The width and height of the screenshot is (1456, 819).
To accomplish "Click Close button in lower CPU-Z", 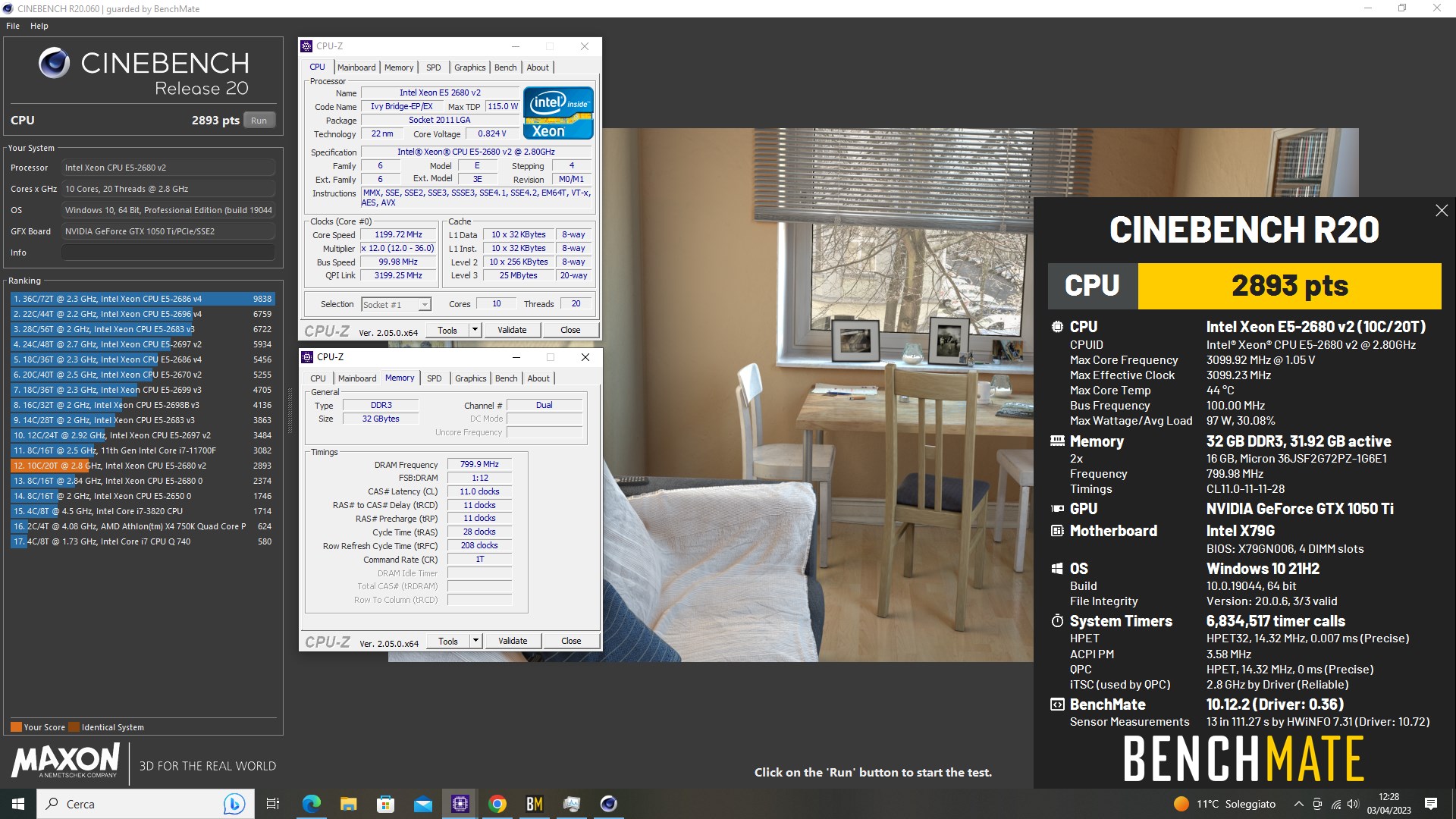I will [x=571, y=641].
